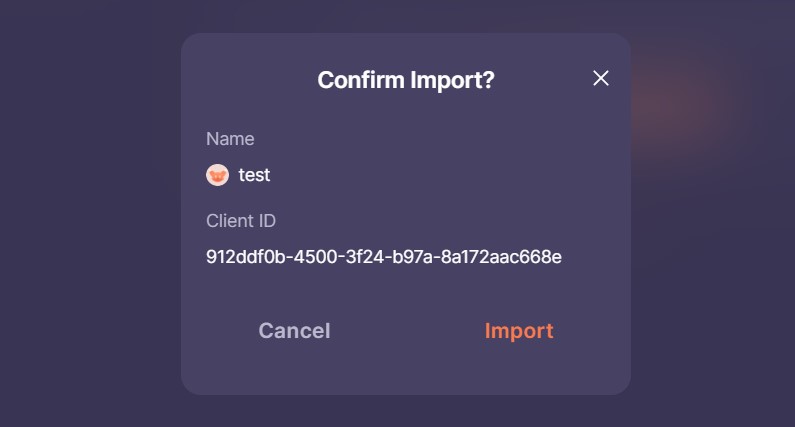Click the 'Client ID' field label

(x=241, y=221)
